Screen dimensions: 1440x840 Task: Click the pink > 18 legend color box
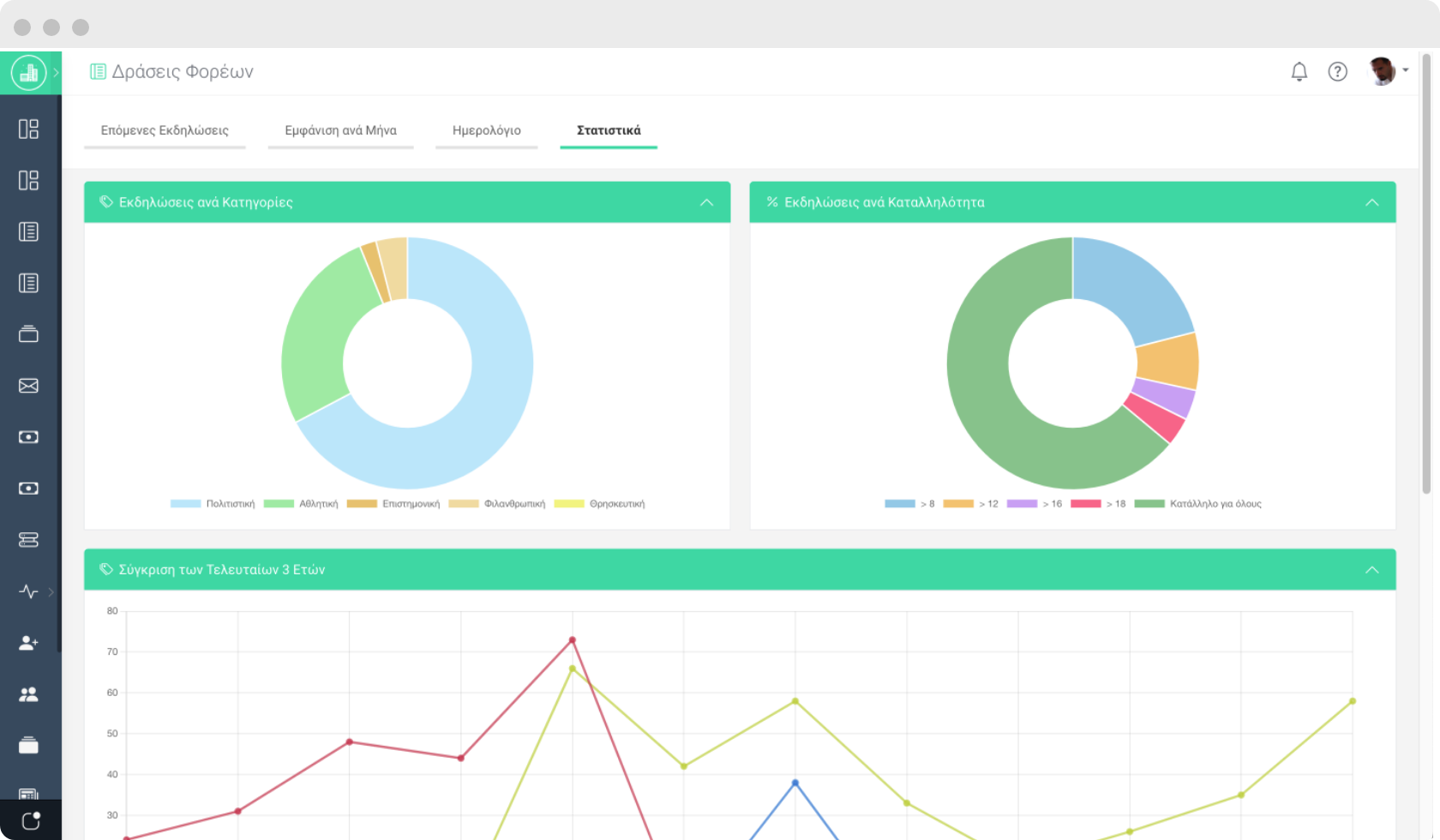pos(1085,504)
